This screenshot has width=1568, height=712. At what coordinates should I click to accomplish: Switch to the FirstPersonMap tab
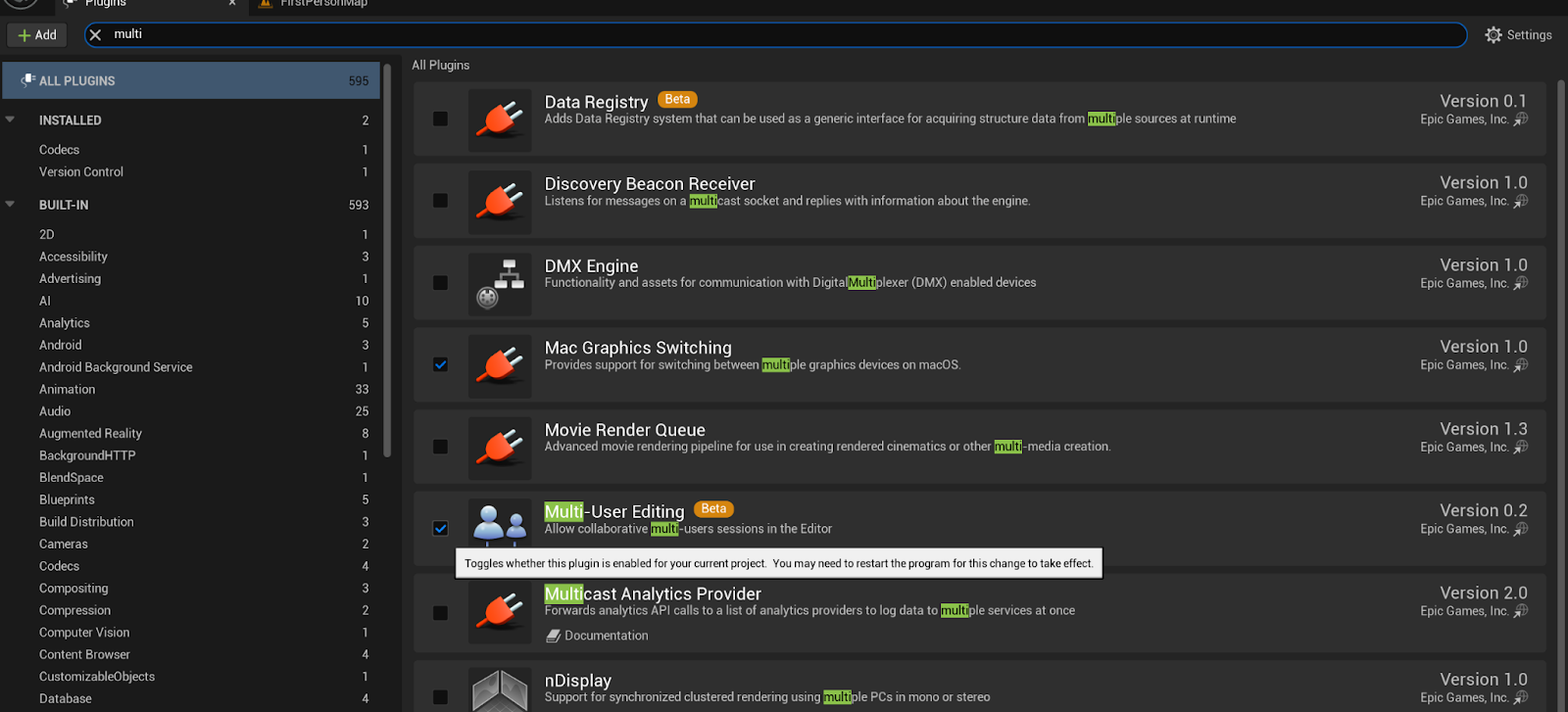point(323,4)
